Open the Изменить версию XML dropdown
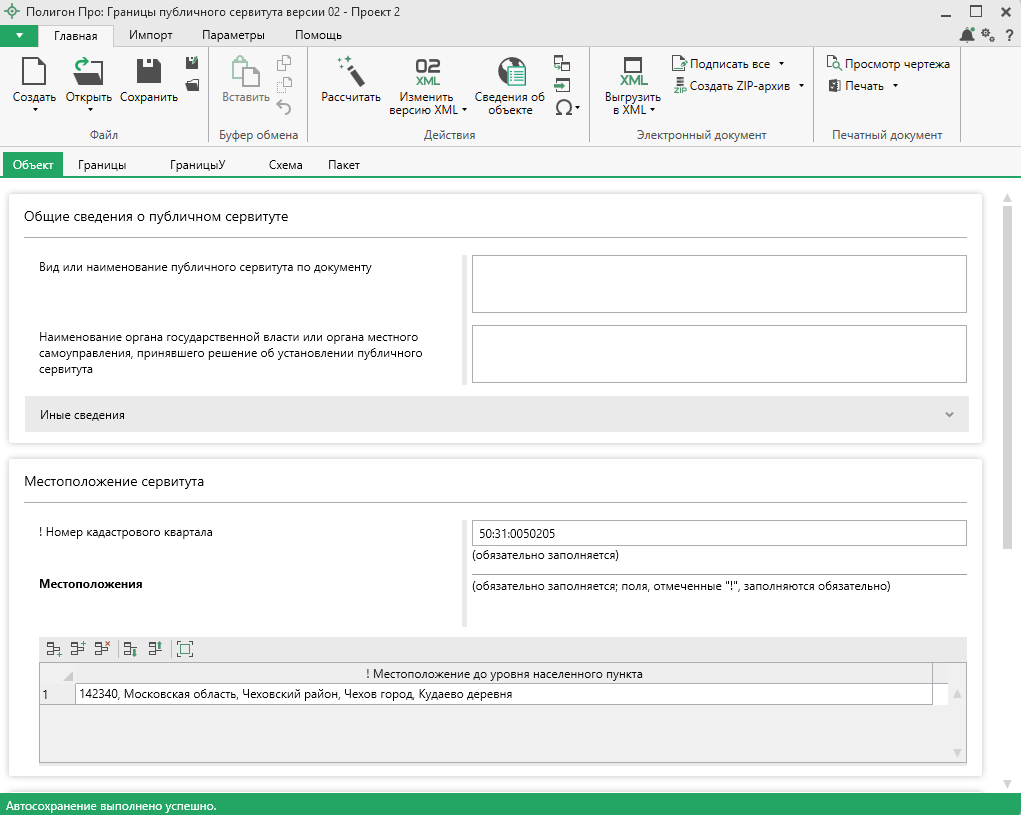 click(464, 111)
